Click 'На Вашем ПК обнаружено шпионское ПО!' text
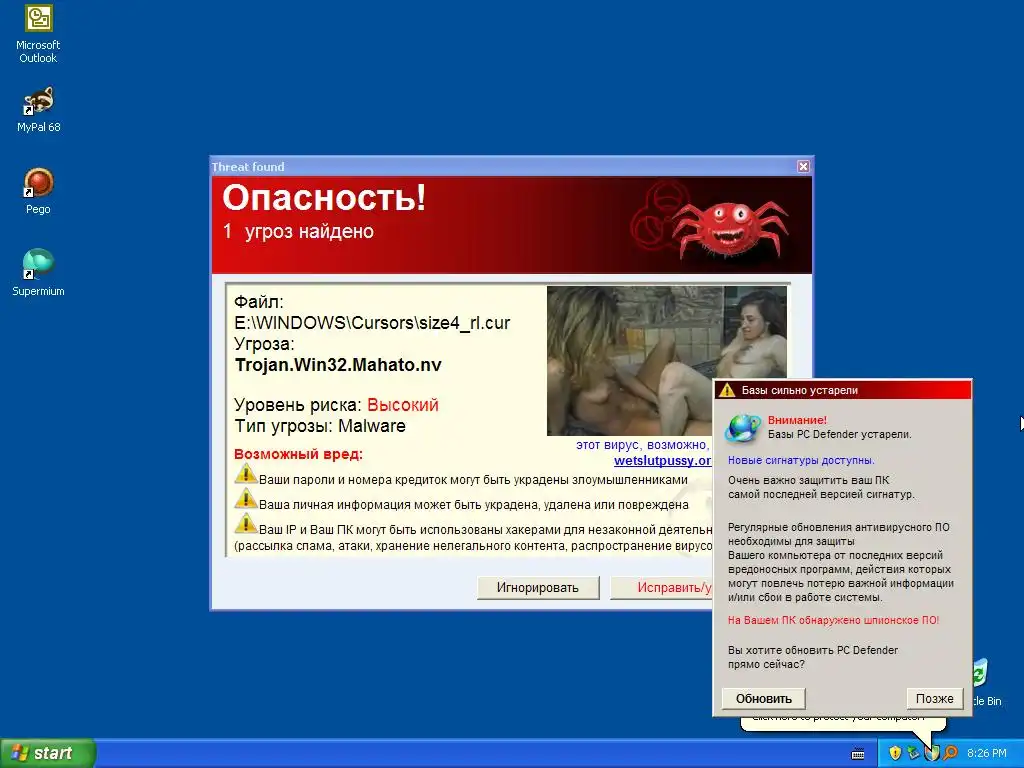 coord(833,620)
